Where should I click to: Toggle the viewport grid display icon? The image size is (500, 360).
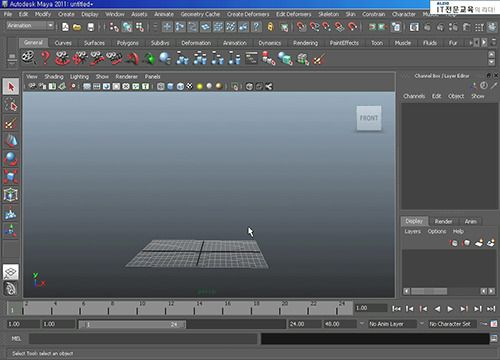pos(87,87)
